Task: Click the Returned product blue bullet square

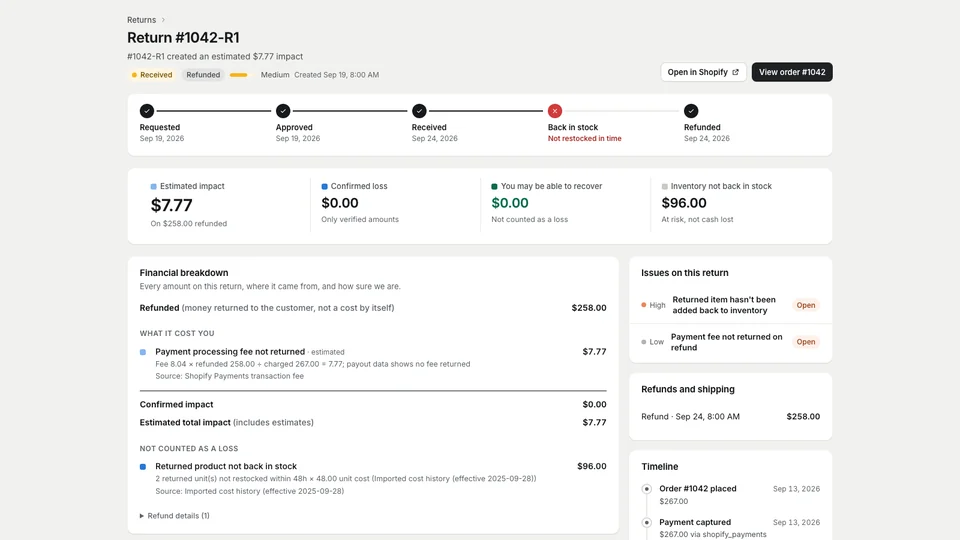Action: (x=143, y=467)
